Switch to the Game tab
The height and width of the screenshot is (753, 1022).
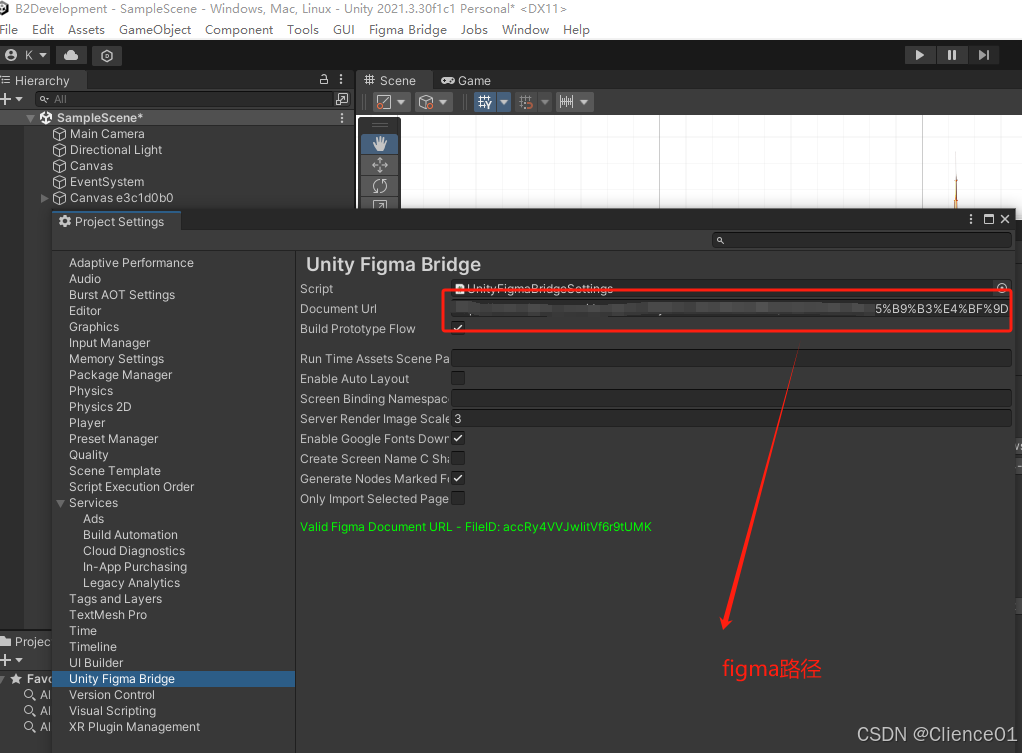tap(465, 80)
